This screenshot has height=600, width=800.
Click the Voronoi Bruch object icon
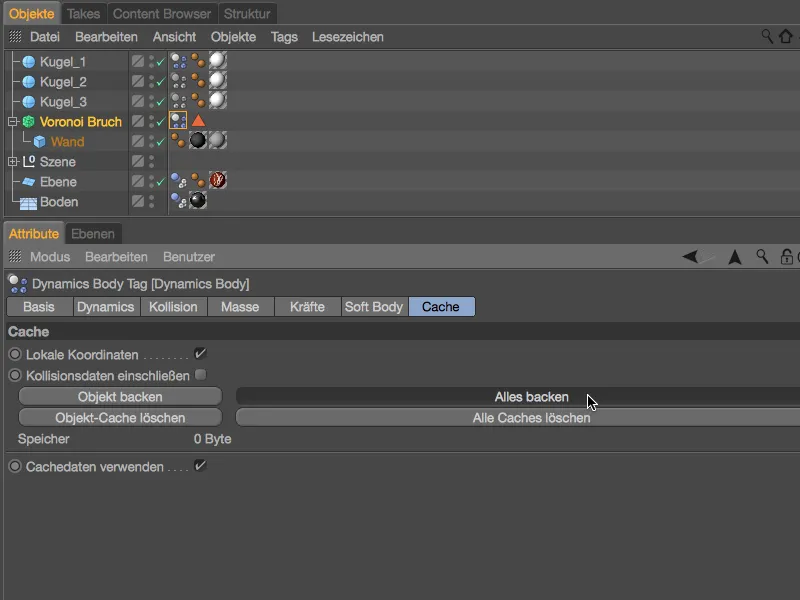point(29,121)
